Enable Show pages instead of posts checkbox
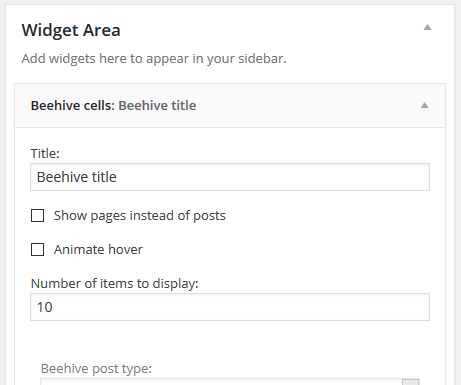 [37, 216]
